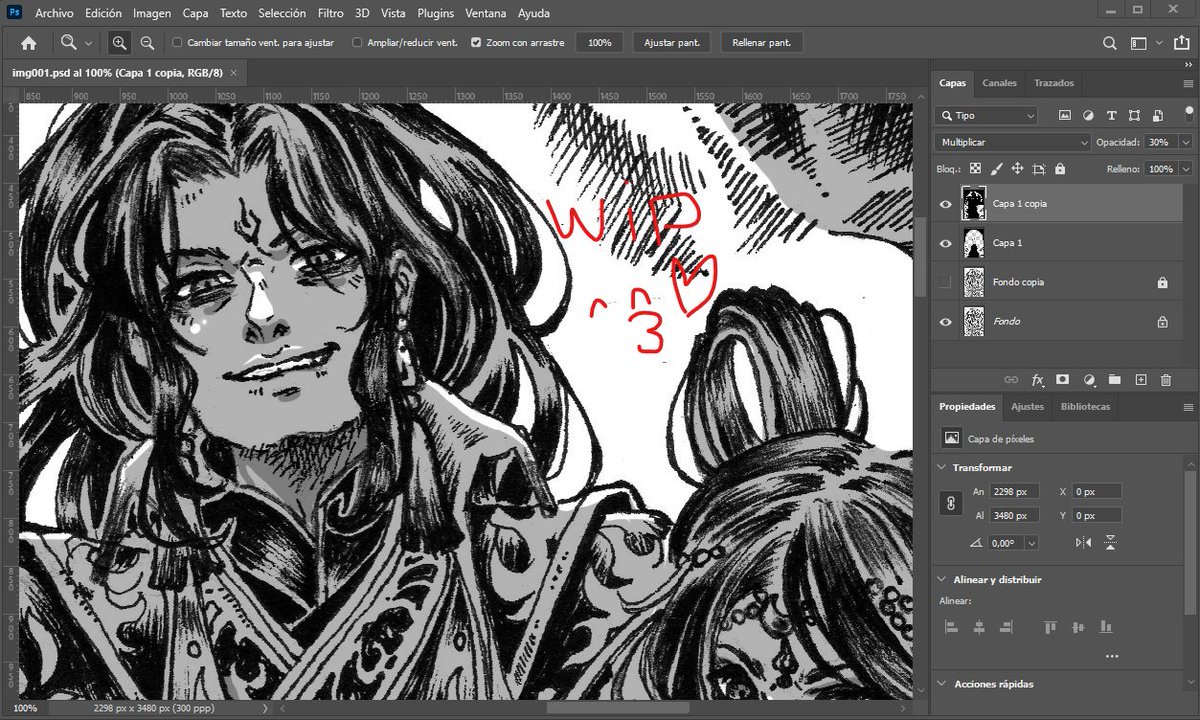The image size is (1200, 720).
Task: Lock transparent pixels icon
Action: pos(975,169)
